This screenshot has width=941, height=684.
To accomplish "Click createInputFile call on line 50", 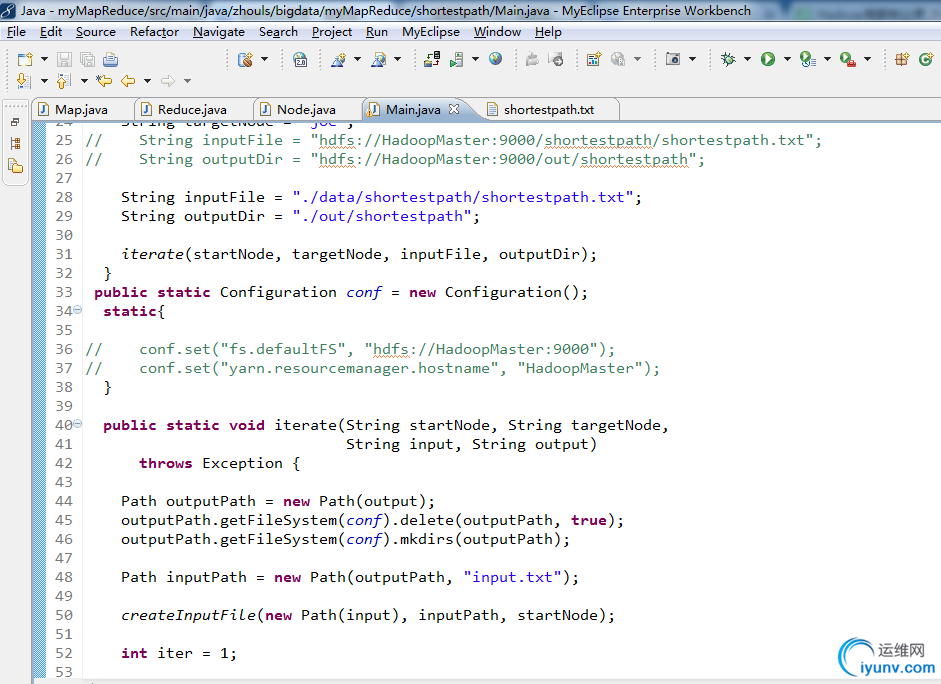I will click(367, 615).
